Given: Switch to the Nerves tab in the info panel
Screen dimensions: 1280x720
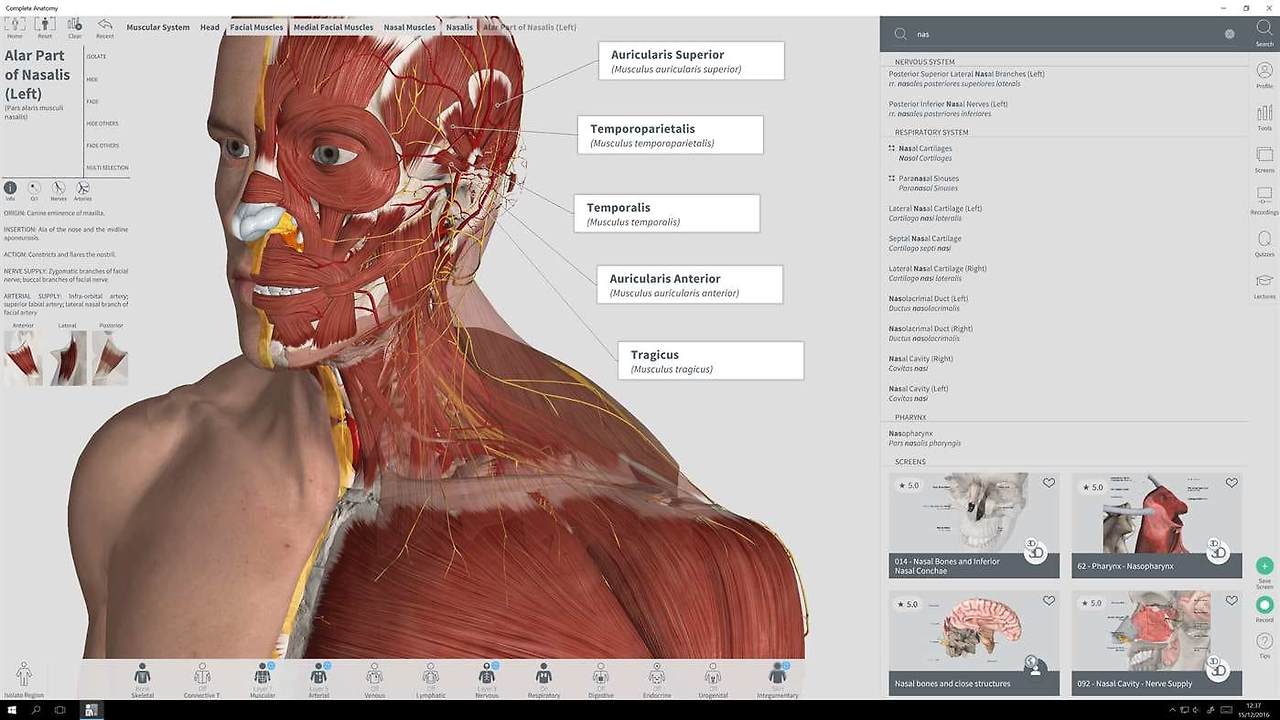Looking at the screenshot, I should 57,188.
